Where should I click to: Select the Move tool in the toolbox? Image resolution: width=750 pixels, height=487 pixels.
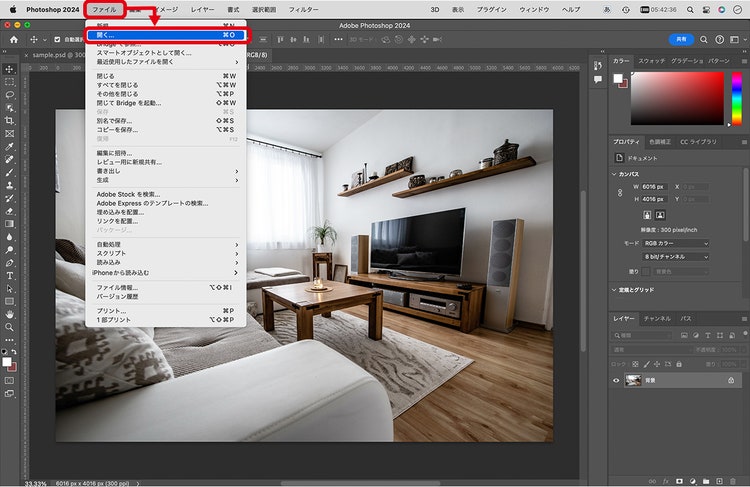[x=9, y=69]
